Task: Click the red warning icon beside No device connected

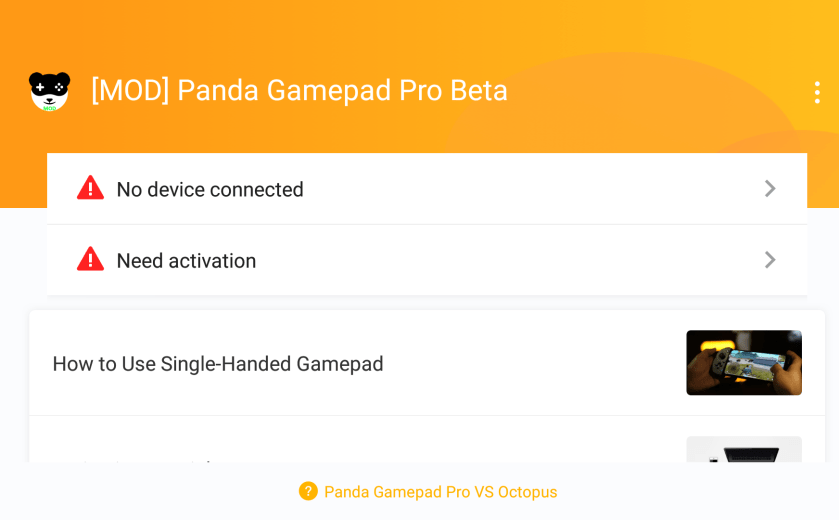Action: point(91,188)
